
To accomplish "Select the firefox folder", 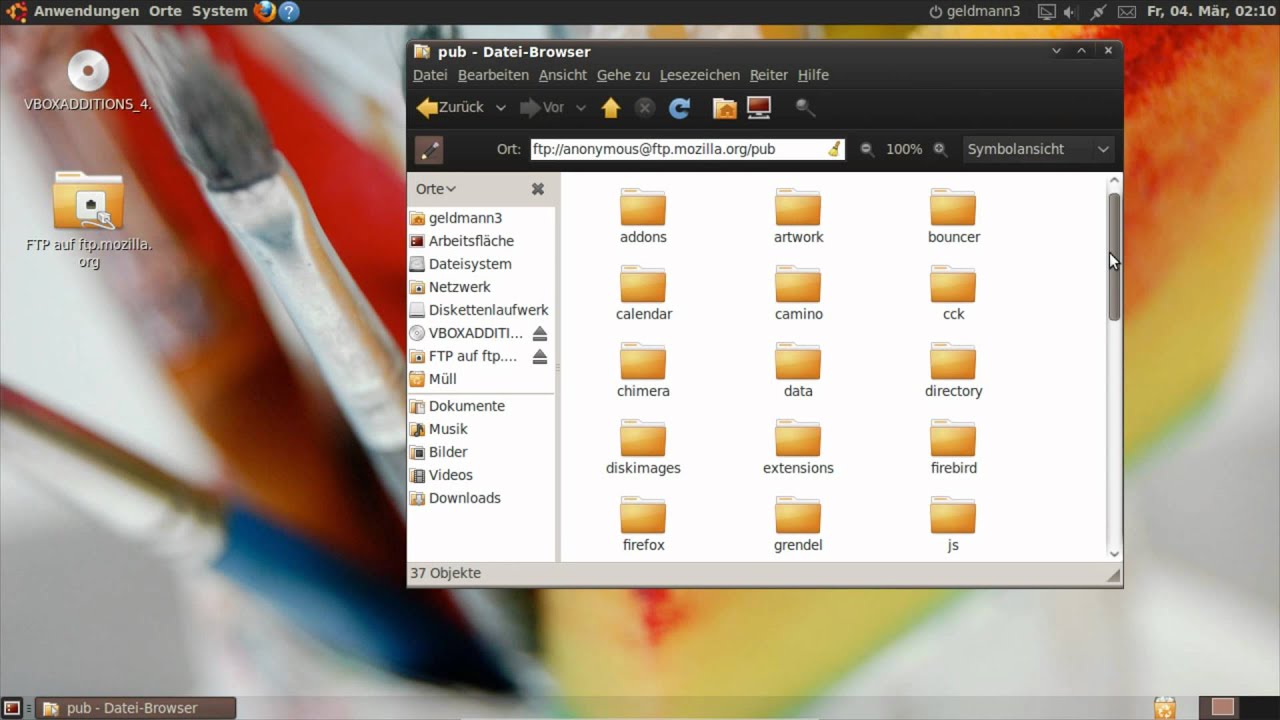I will point(643,524).
